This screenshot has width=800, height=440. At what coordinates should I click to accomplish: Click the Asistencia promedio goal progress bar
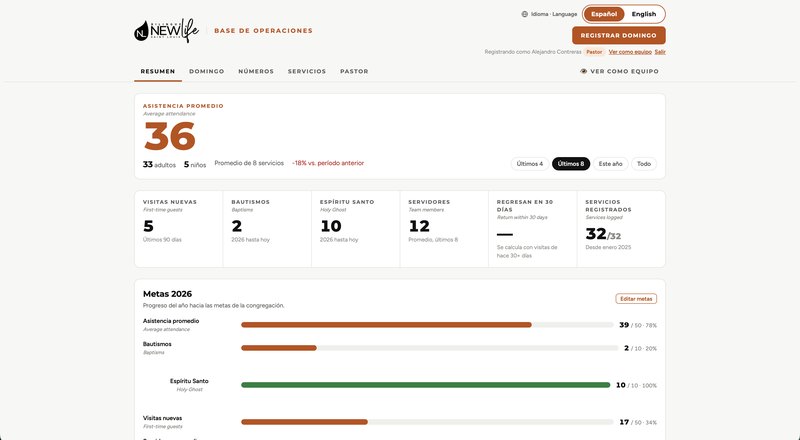pyautogui.click(x=427, y=325)
